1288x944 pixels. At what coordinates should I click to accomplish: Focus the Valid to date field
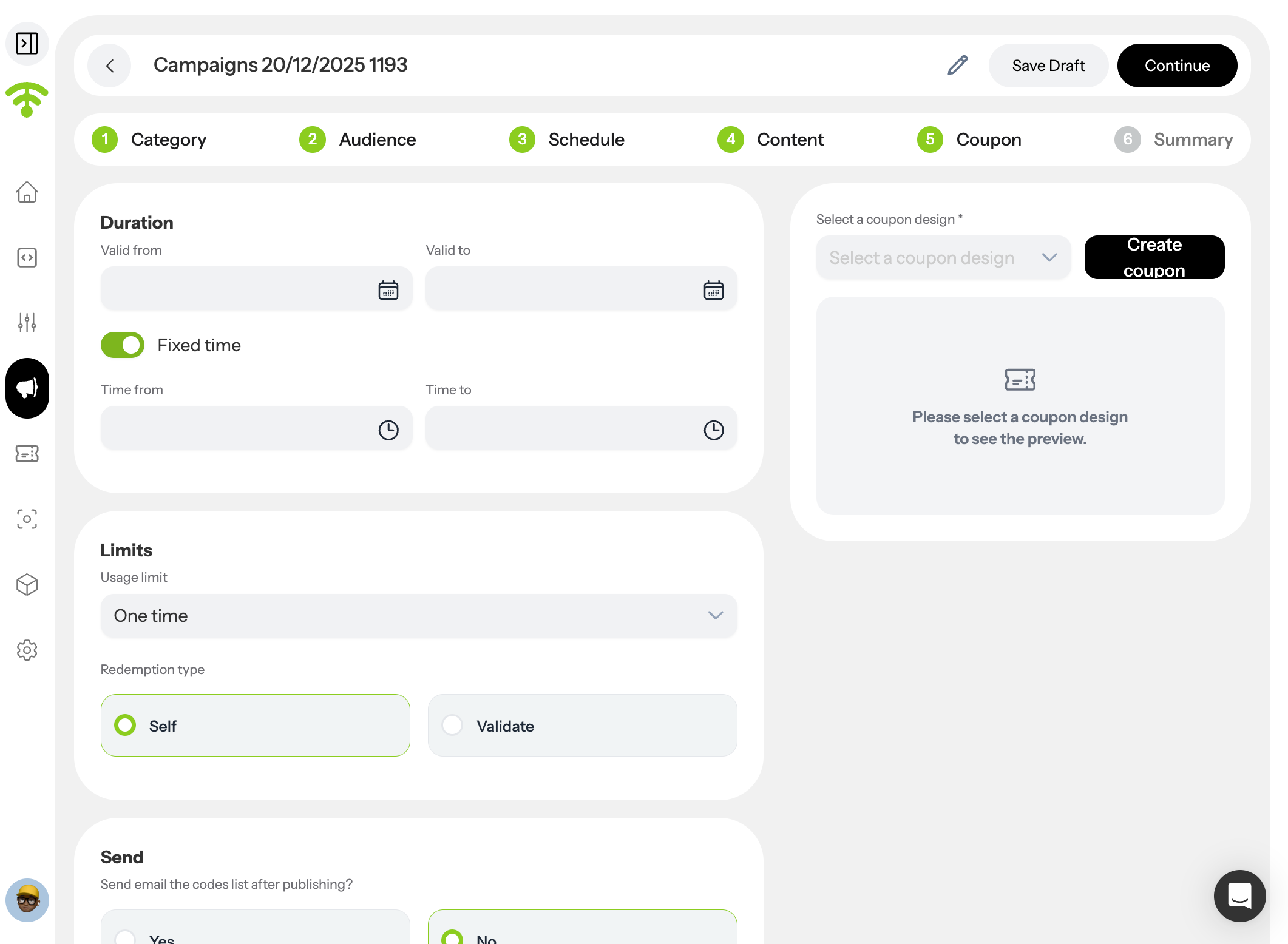pyautogui.click(x=581, y=289)
